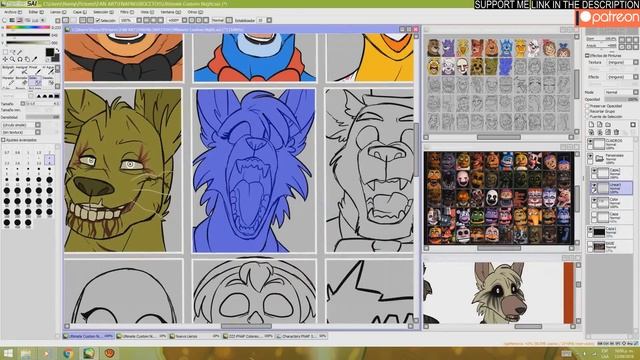
Task: Hide the Capa1 black layer
Action: 590,229
